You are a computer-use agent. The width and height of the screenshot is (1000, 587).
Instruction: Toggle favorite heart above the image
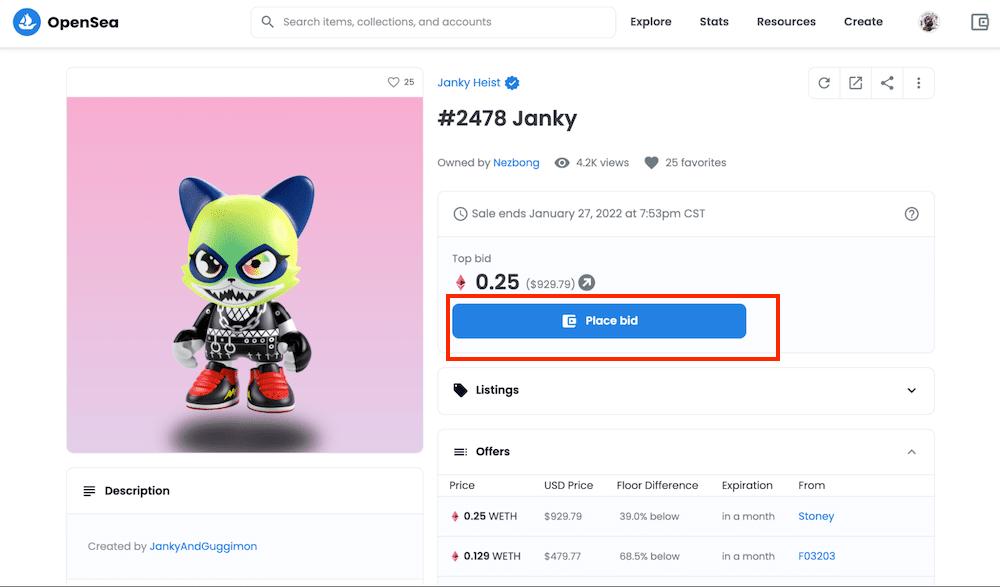pos(393,82)
